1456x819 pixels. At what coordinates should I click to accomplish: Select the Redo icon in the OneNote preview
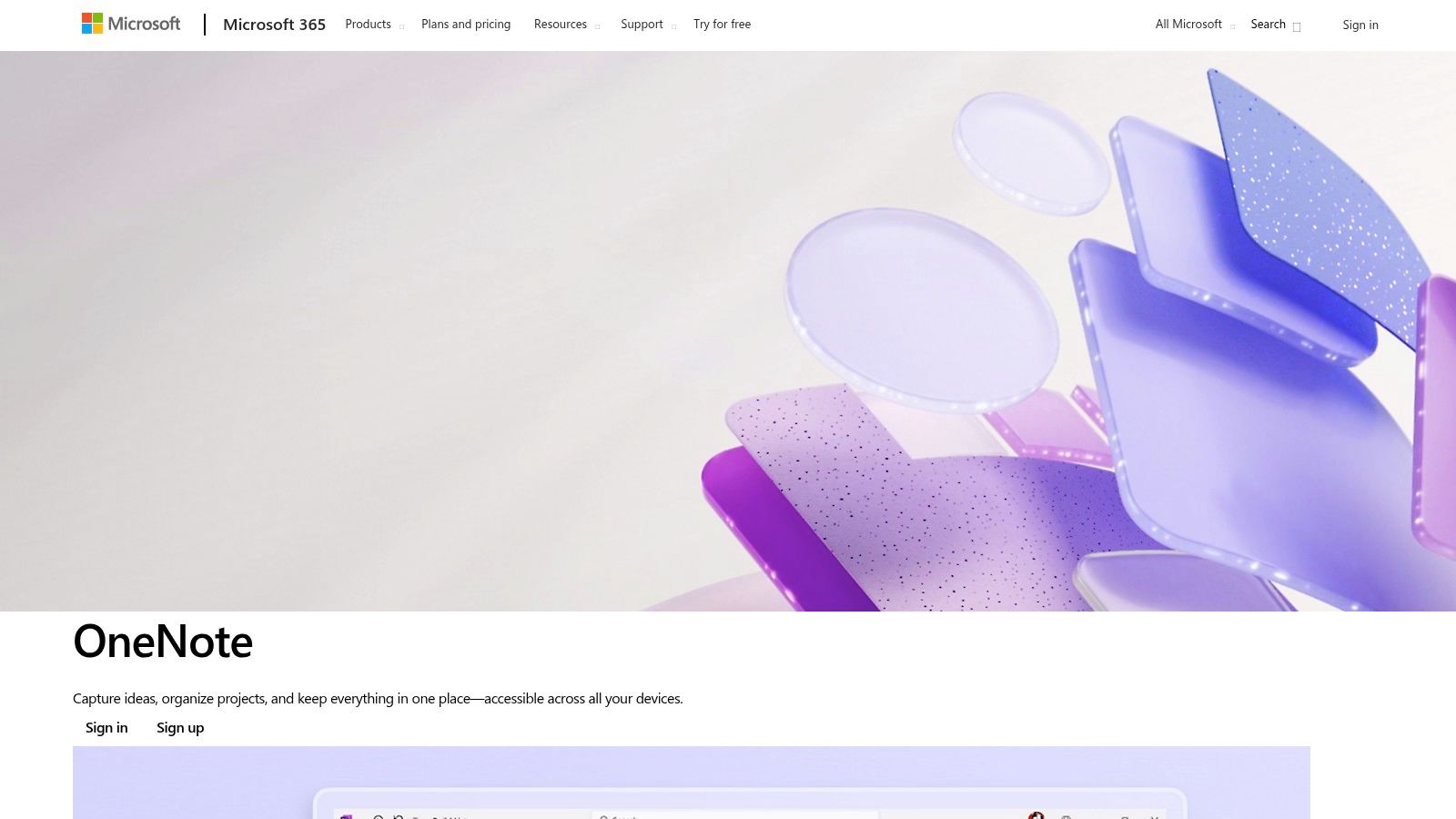398,817
